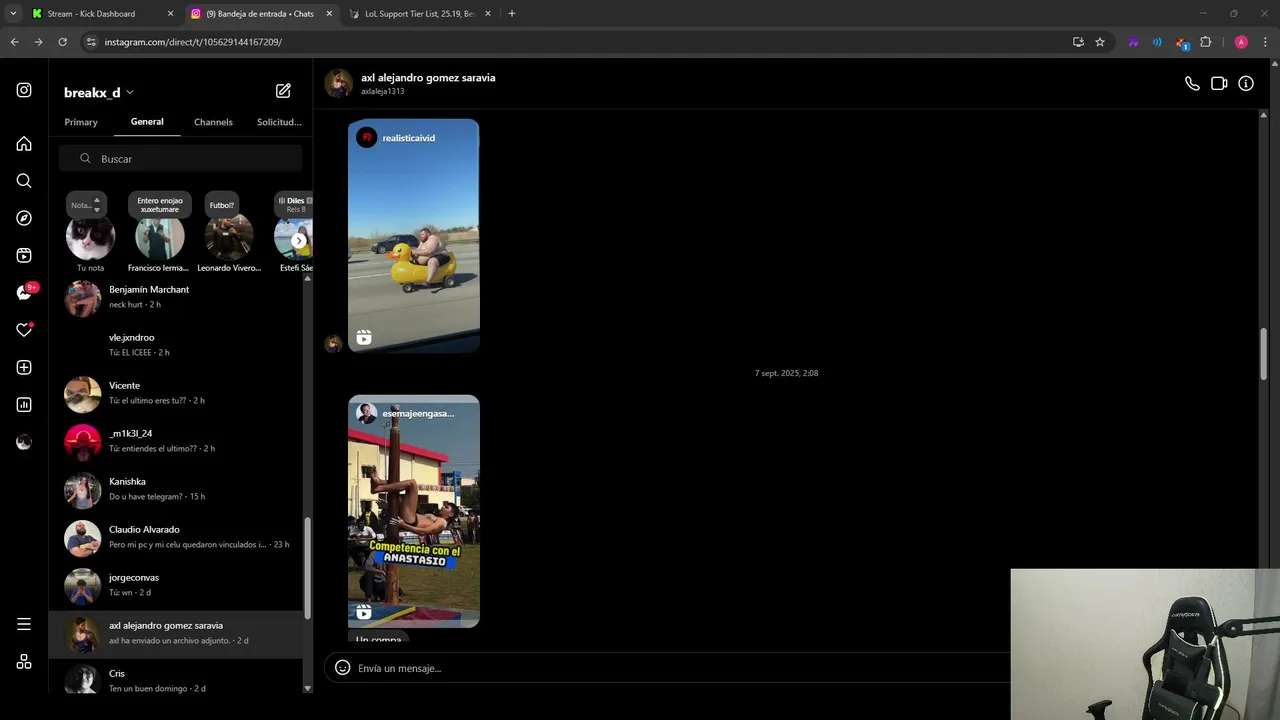Open Tu nota cat avatar

click(90, 237)
